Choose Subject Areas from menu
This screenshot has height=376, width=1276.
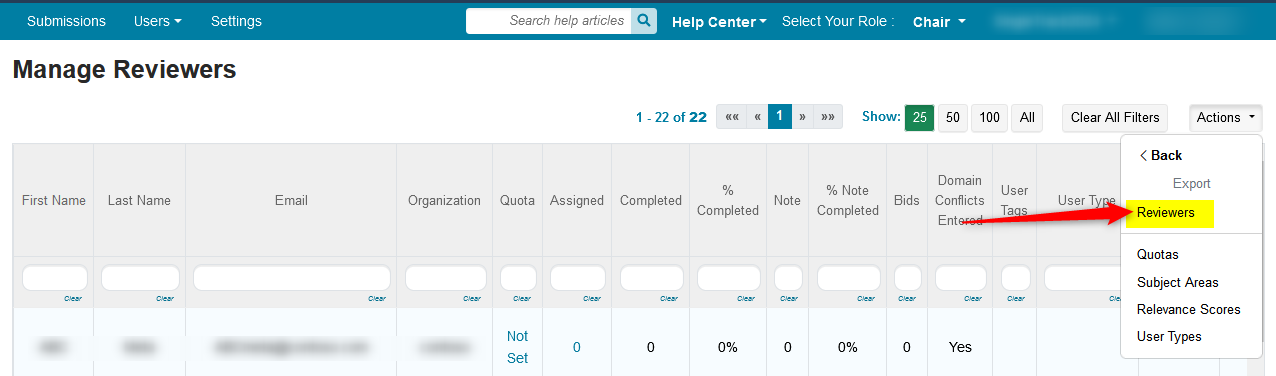pos(1178,282)
